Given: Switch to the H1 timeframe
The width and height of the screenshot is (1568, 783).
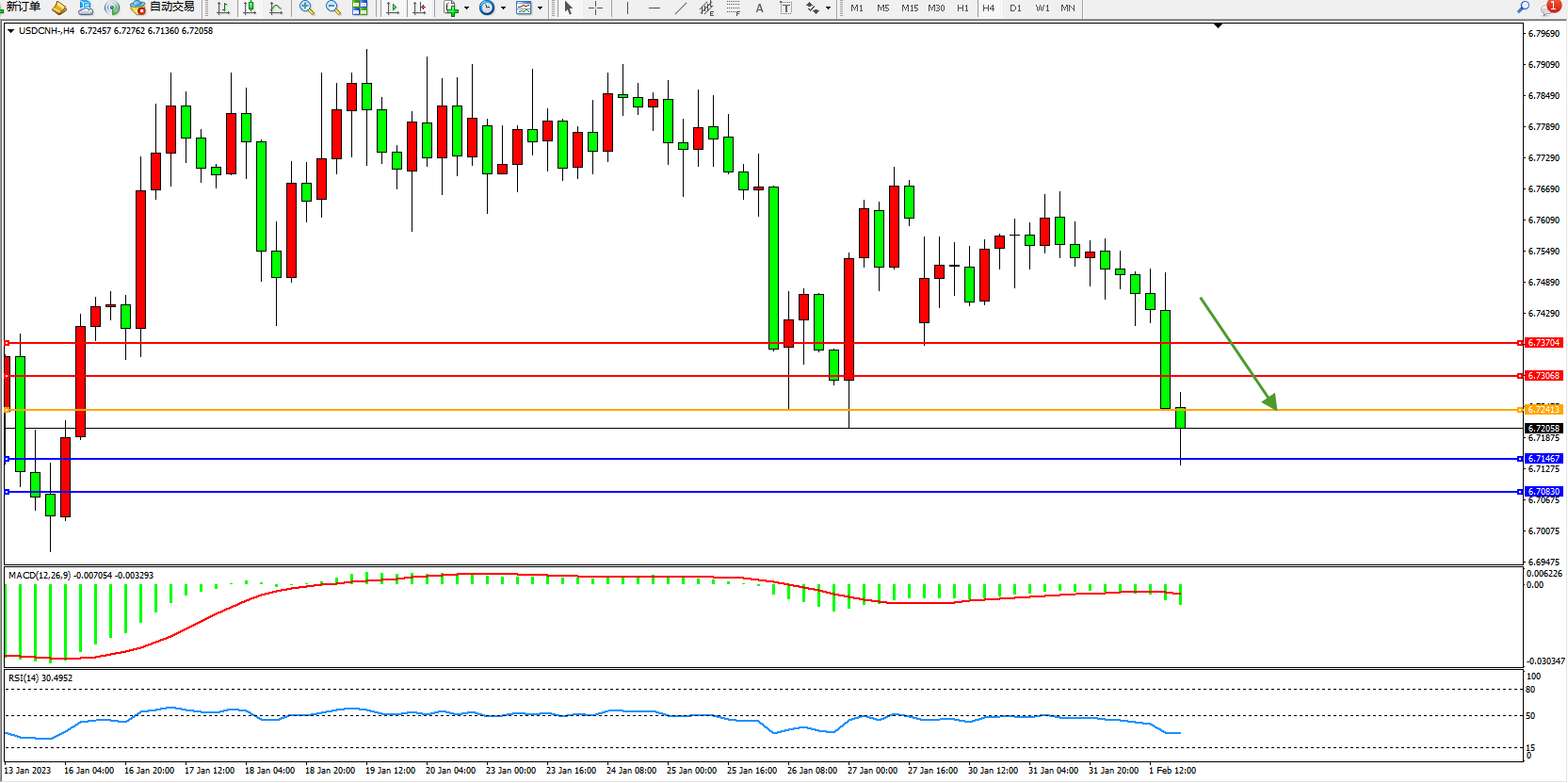Looking at the screenshot, I should (962, 8).
